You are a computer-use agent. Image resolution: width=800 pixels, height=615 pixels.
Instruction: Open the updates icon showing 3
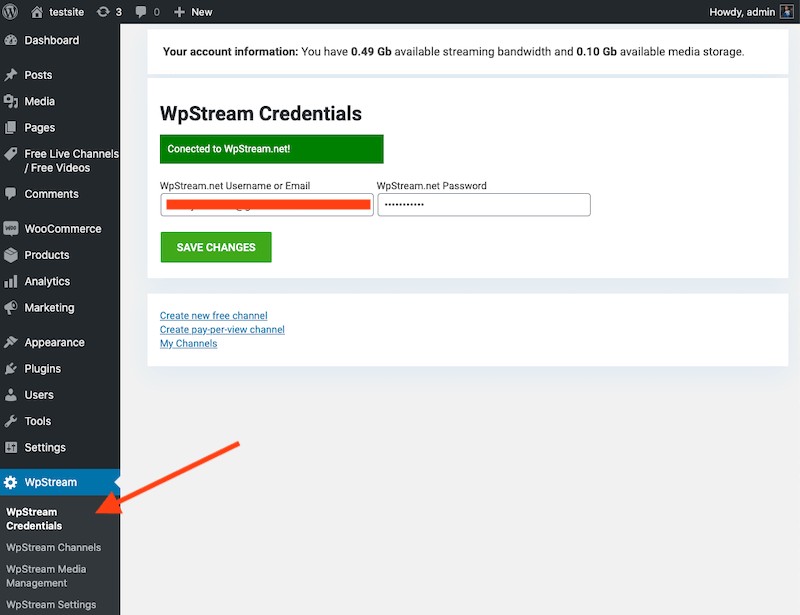pos(103,12)
